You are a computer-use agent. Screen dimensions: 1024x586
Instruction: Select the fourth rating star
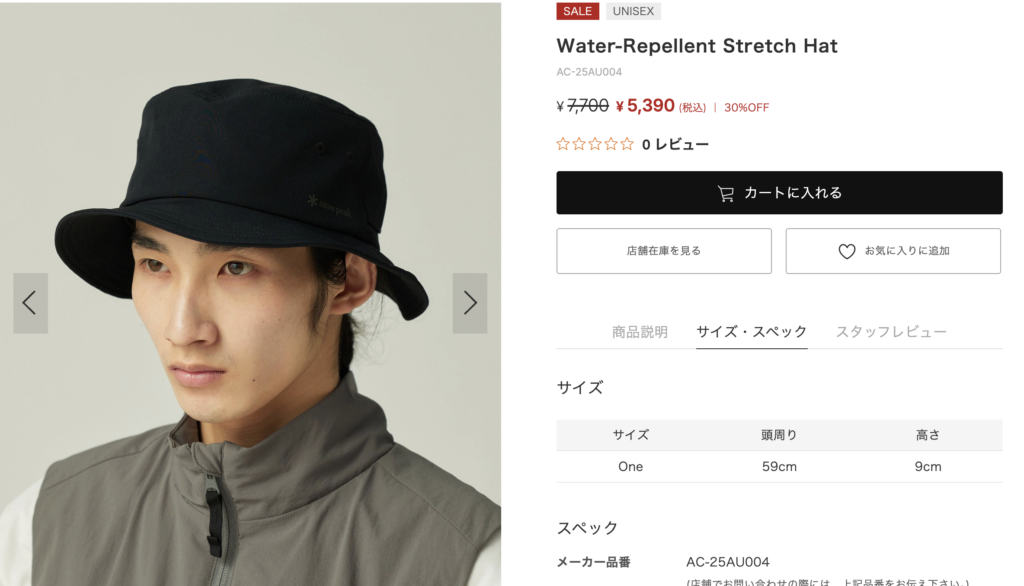[x=611, y=144]
